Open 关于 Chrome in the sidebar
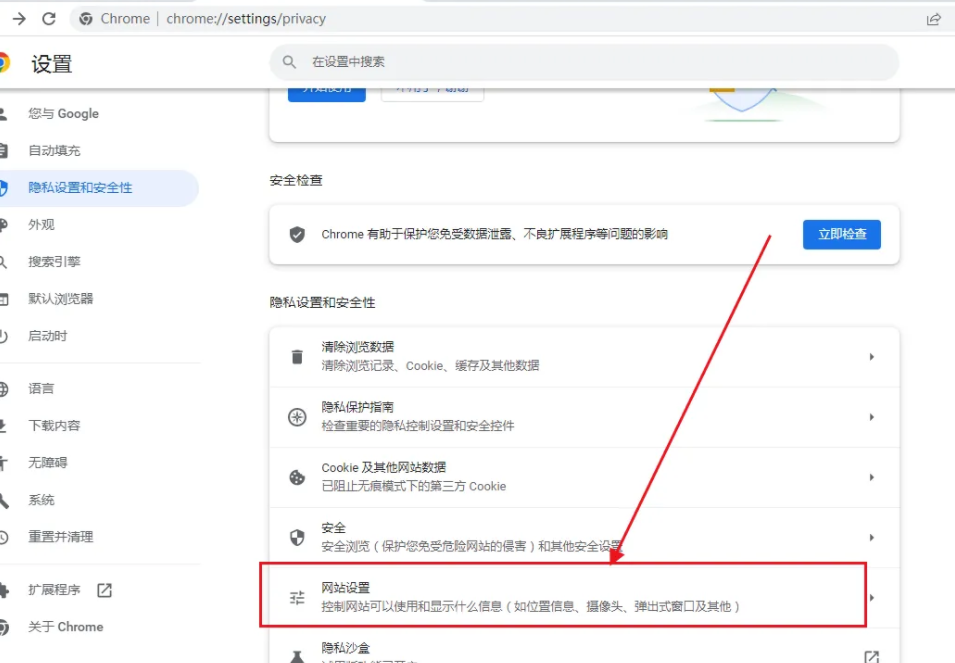This screenshot has height=663, width=955. 66,627
